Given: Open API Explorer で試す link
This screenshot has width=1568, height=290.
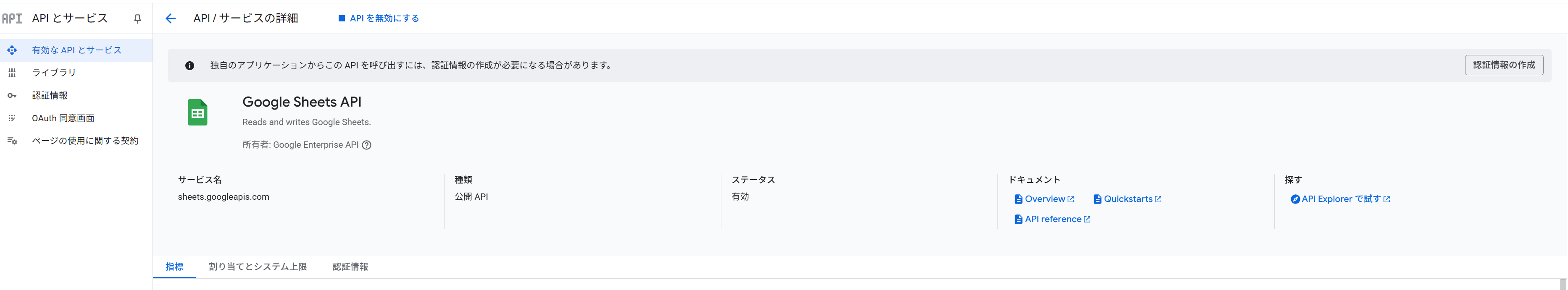Looking at the screenshot, I should [1340, 199].
